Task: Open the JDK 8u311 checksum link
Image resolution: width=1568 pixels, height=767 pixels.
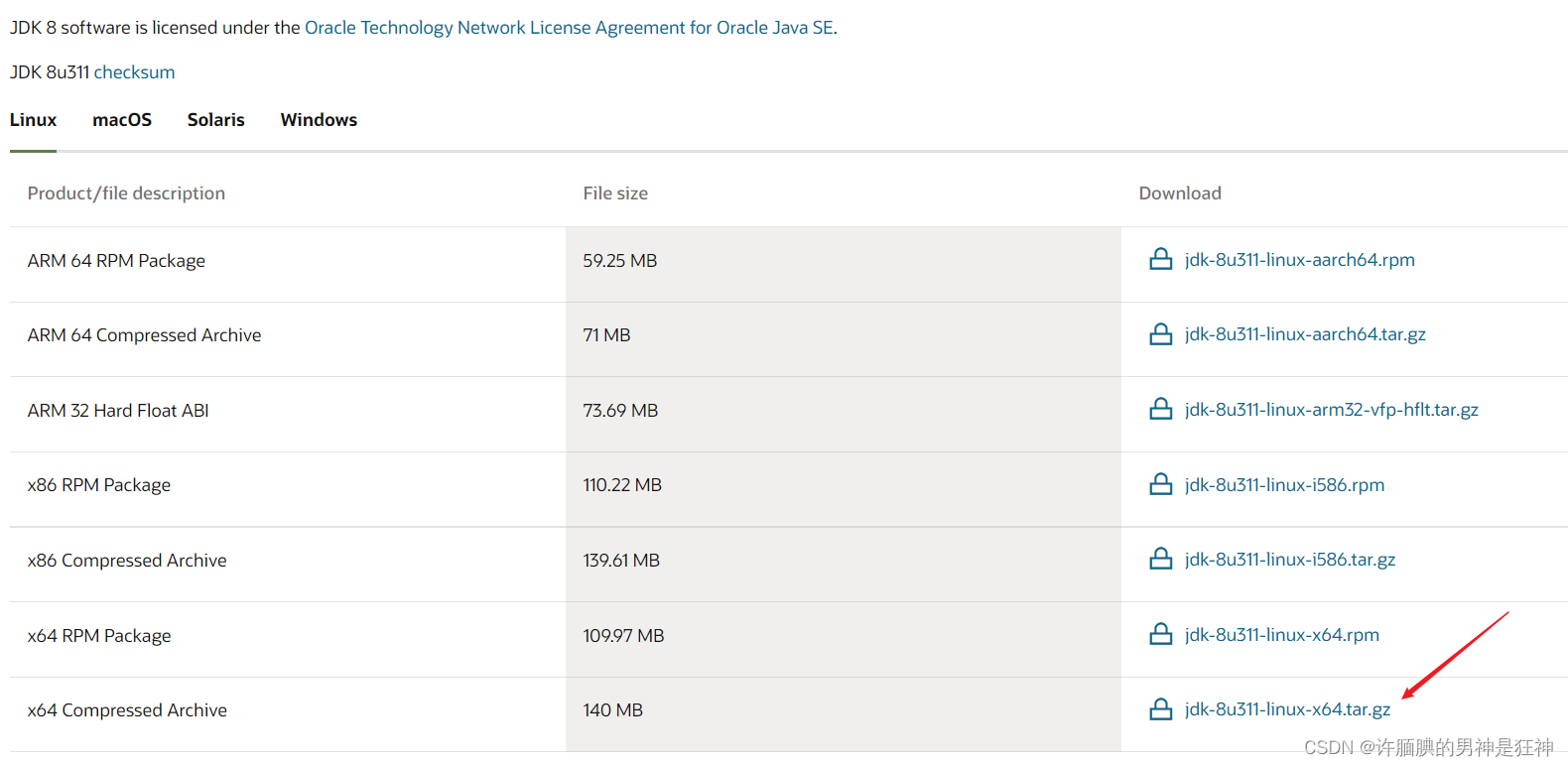Action: (x=134, y=72)
